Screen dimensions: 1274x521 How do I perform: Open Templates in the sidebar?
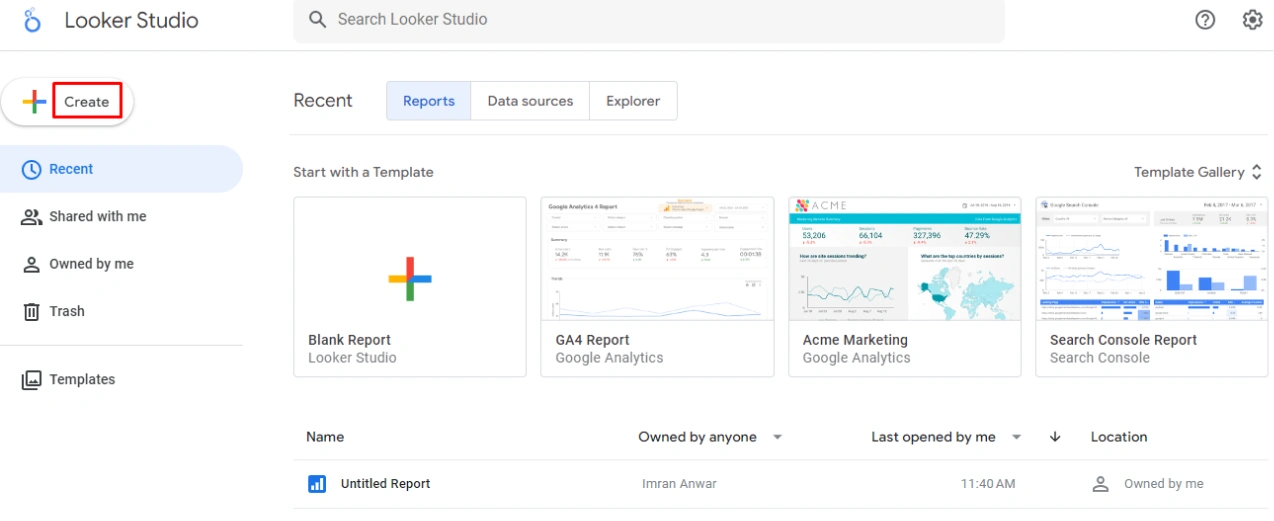pos(121,380)
